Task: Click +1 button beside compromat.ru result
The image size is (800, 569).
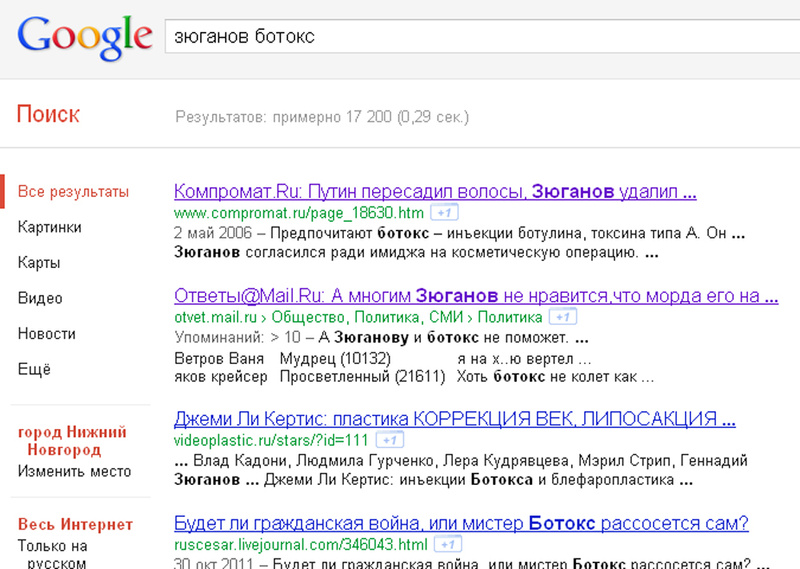Action: pyautogui.click(x=444, y=212)
